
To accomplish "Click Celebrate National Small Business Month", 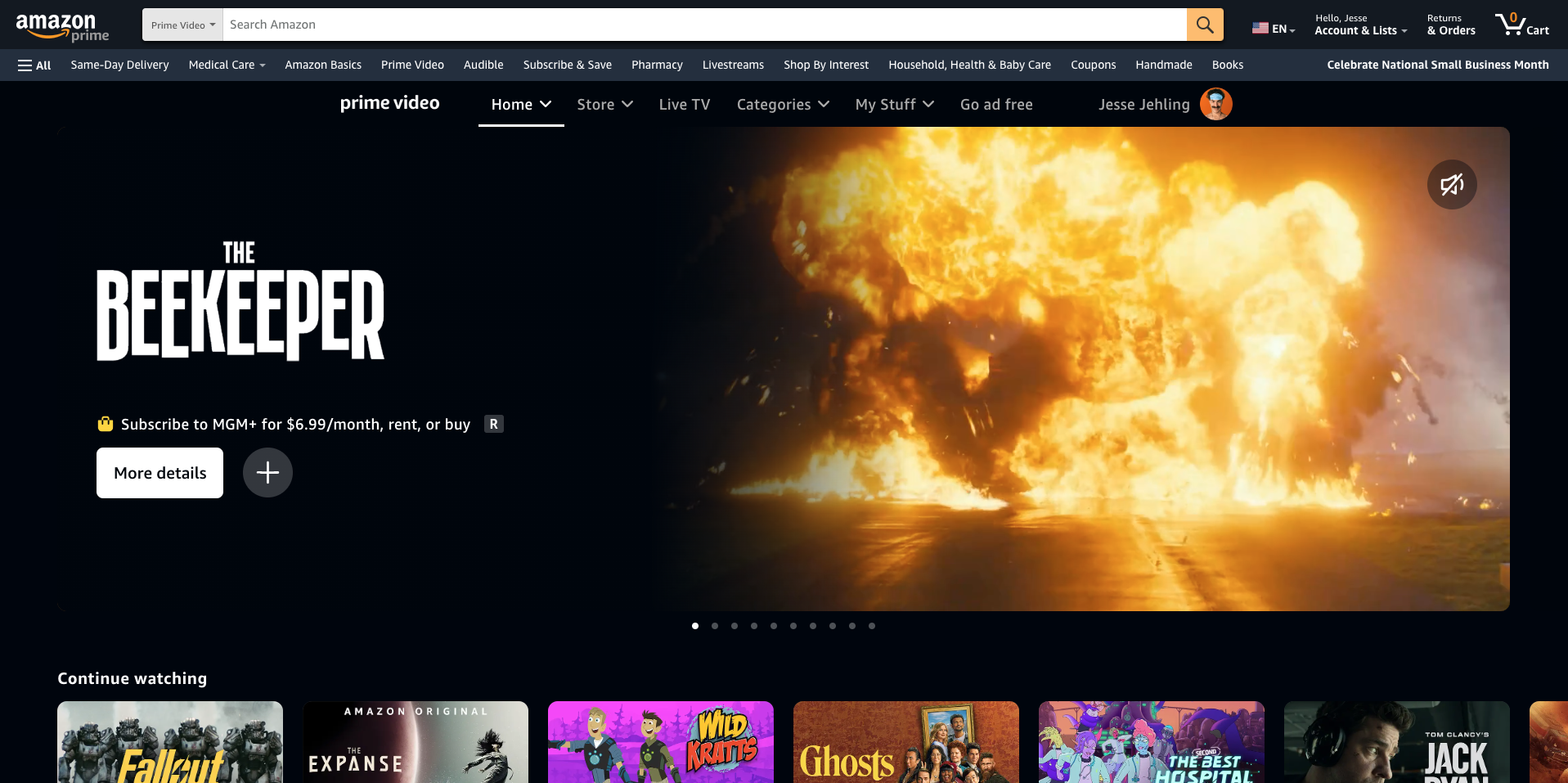I will tap(1437, 65).
